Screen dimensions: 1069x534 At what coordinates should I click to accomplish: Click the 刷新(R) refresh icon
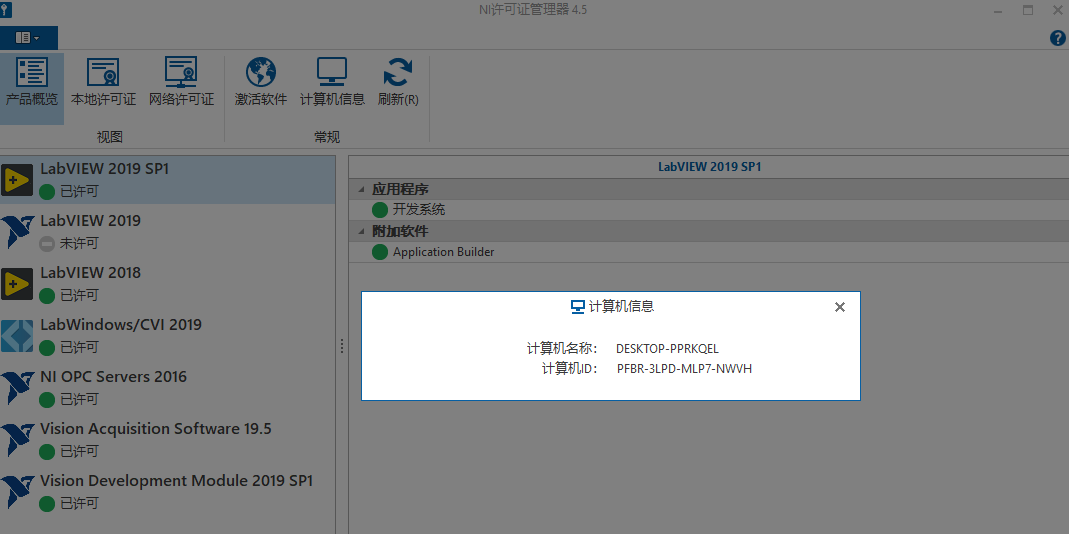point(398,72)
